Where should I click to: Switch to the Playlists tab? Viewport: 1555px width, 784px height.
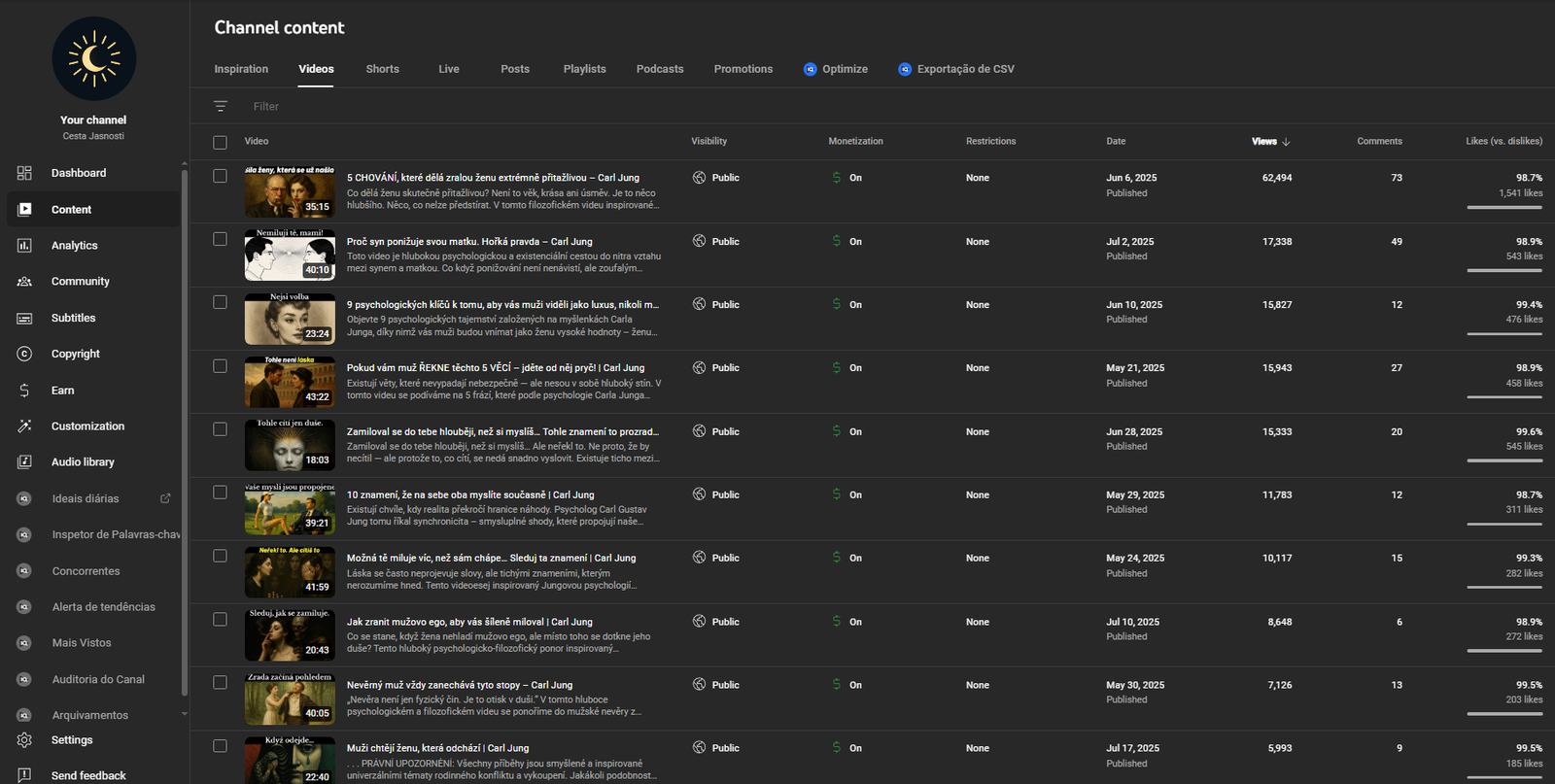[584, 69]
